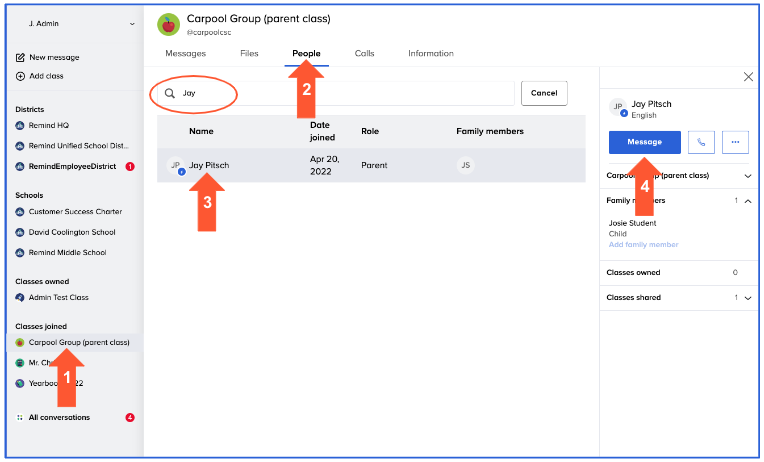Collapse the Family members section
The height and width of the screenshot is (462, 764).
(x=748, y=201)
